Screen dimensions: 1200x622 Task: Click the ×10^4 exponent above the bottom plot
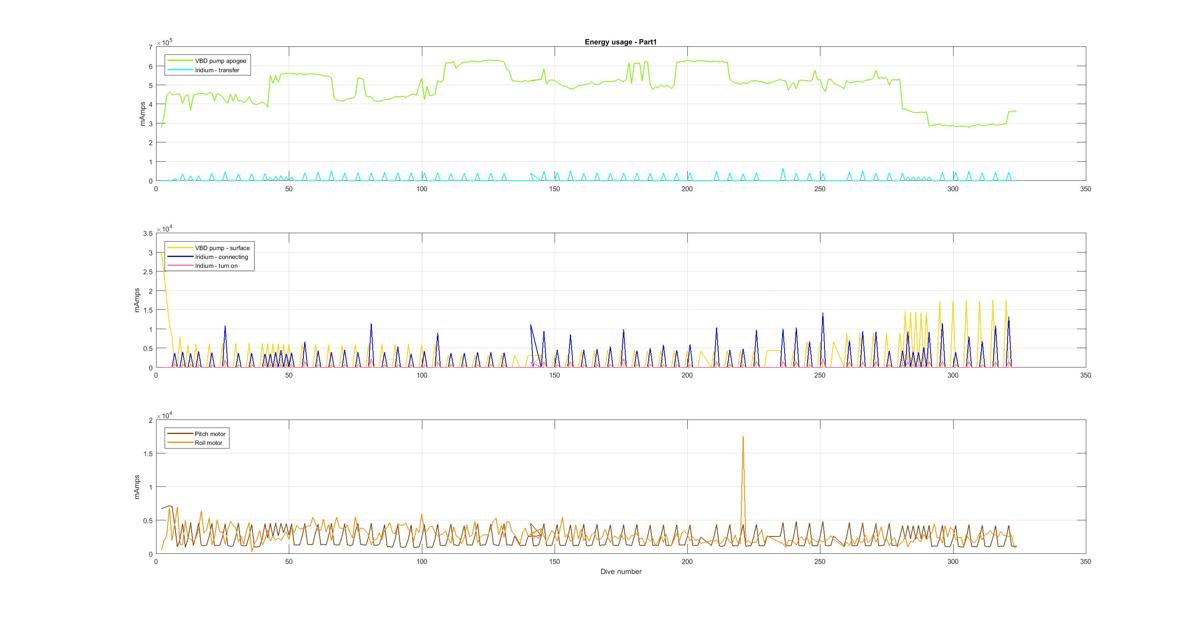point(166,415)
